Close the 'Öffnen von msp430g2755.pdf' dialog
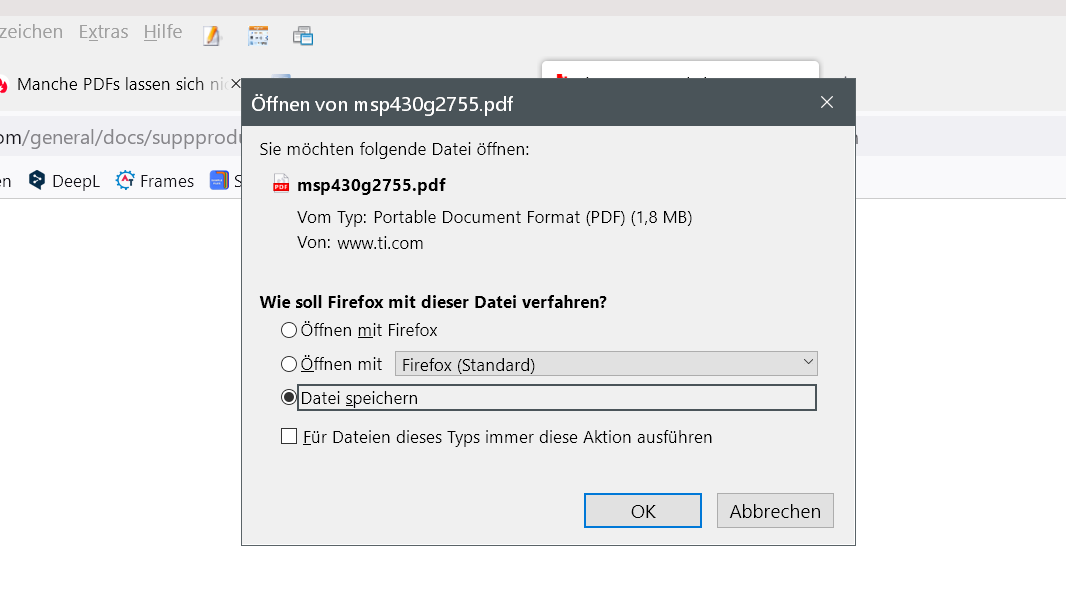1066x613 pixels. click(x=827, y=102)
